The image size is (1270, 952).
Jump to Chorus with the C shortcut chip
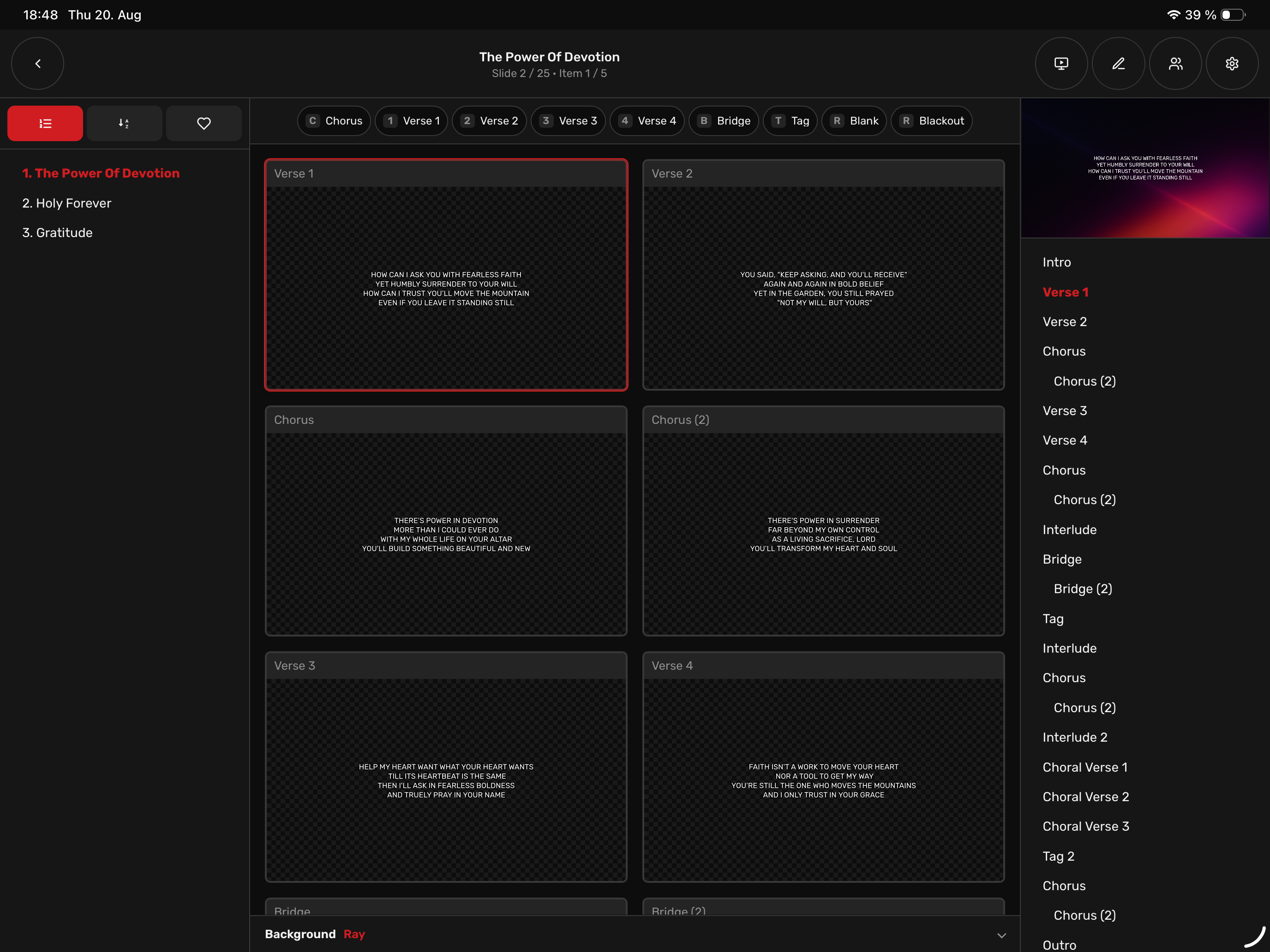(x=334, y=121)
